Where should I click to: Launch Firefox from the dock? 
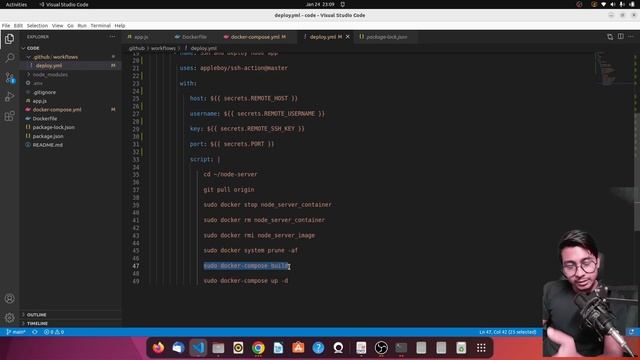pos(158,348)
